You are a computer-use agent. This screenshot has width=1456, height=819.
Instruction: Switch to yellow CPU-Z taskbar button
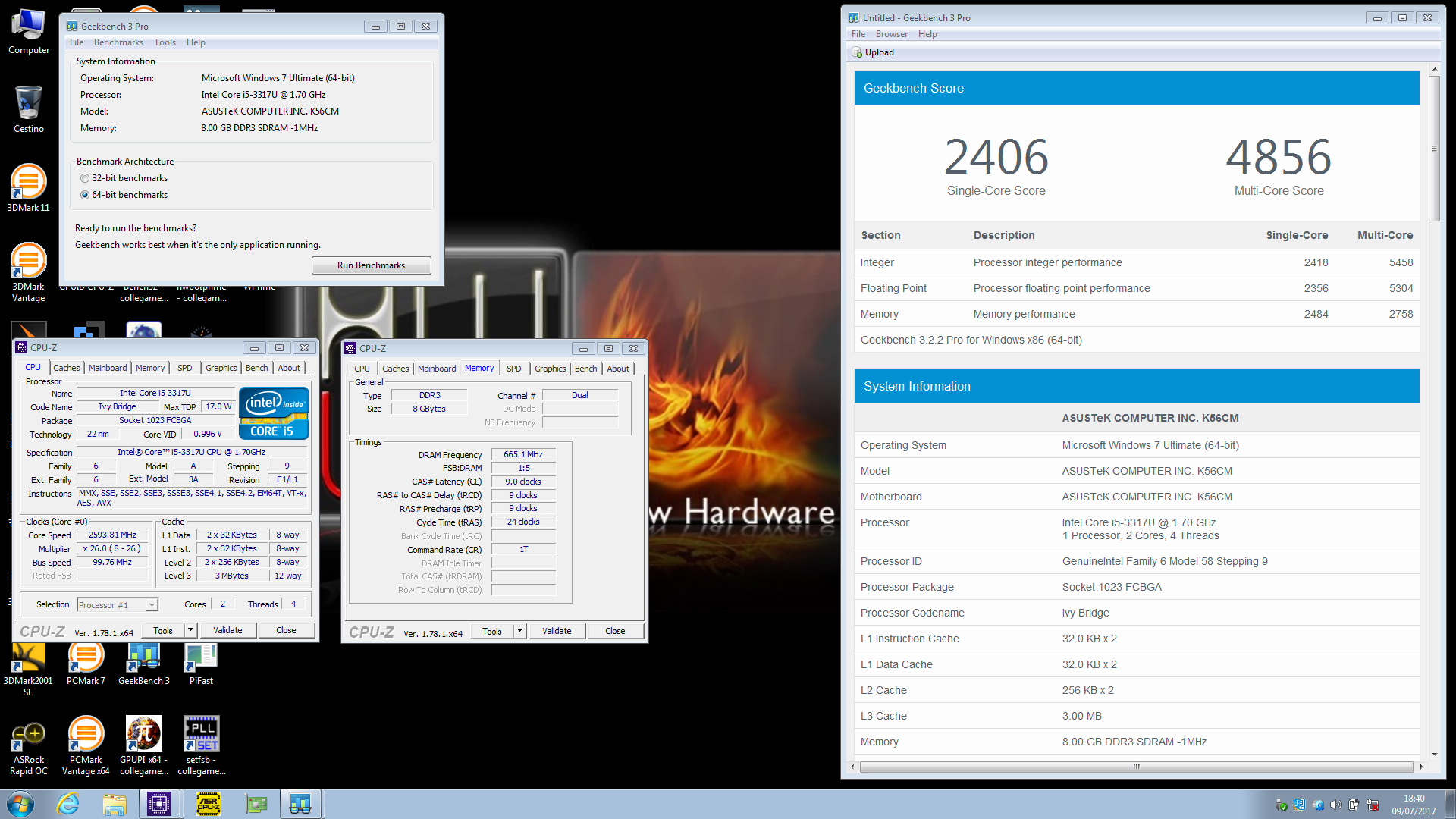(x=208, y=804)
